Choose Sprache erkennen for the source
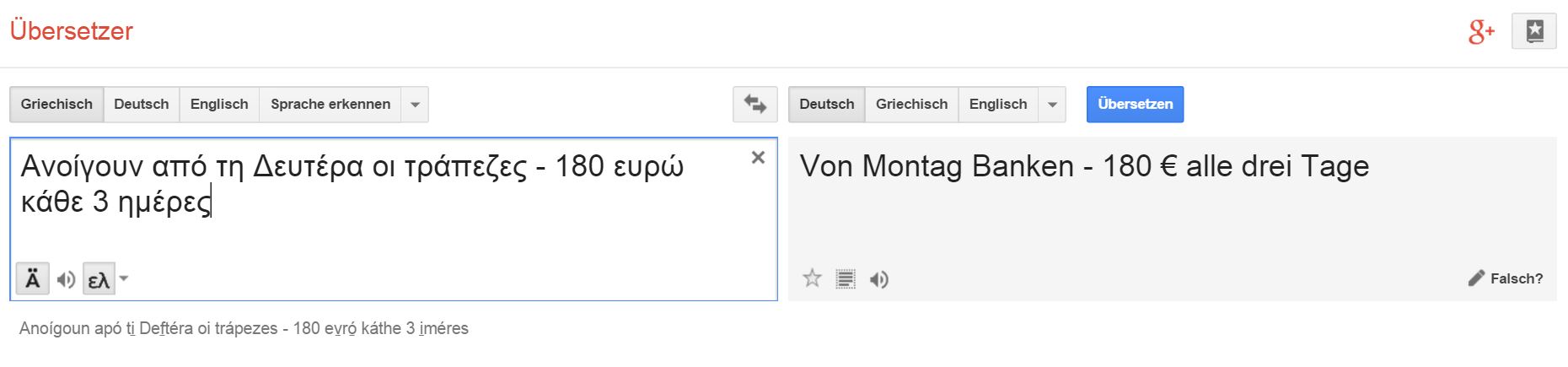The width and height of the screenshot is (1568, 367). 330,105
